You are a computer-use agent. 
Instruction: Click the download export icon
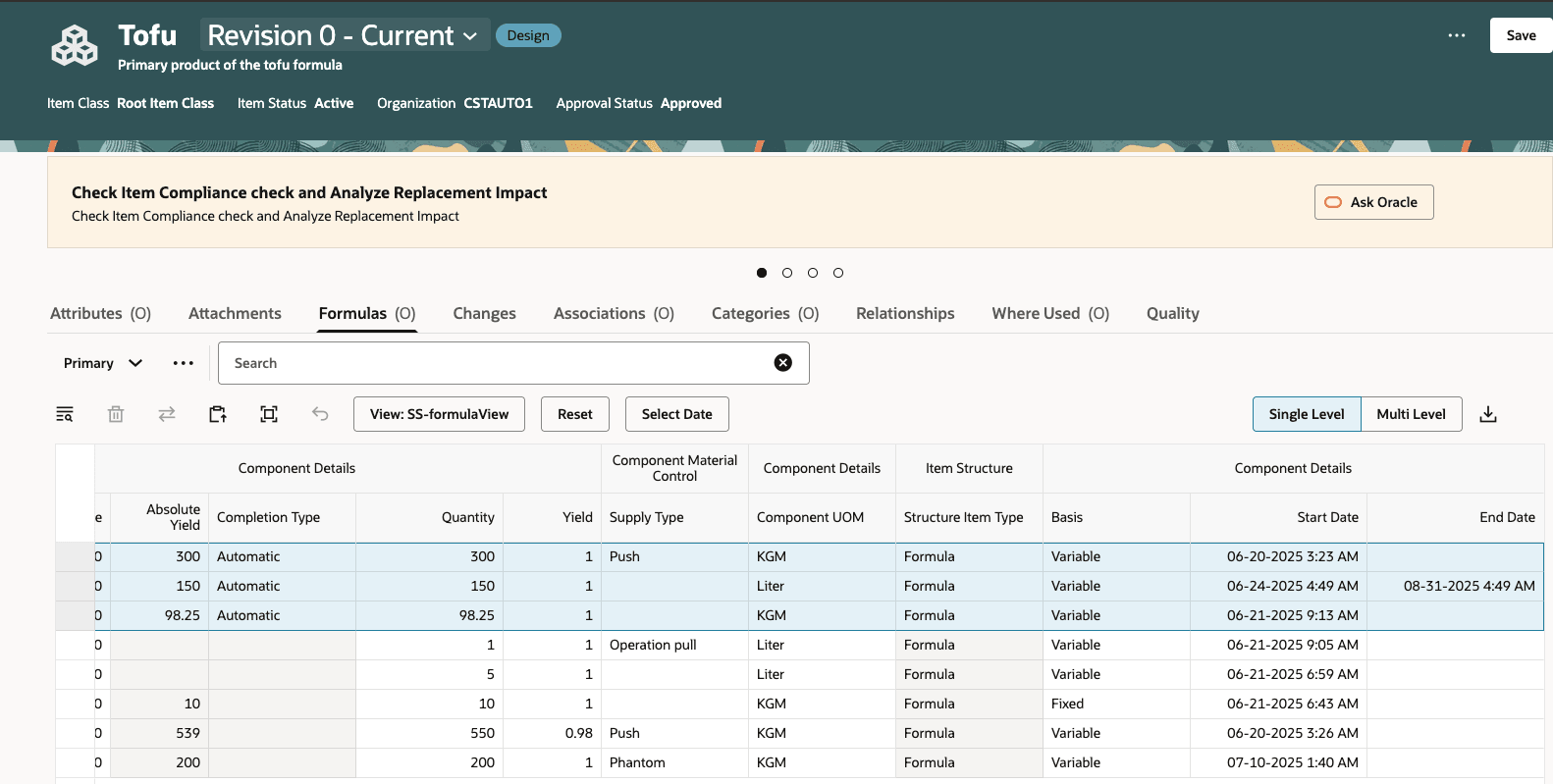click(1488, 414)
